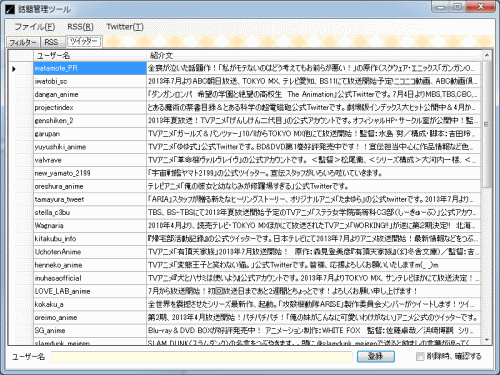Click the row header beside garupan

(x=21, y=134)
